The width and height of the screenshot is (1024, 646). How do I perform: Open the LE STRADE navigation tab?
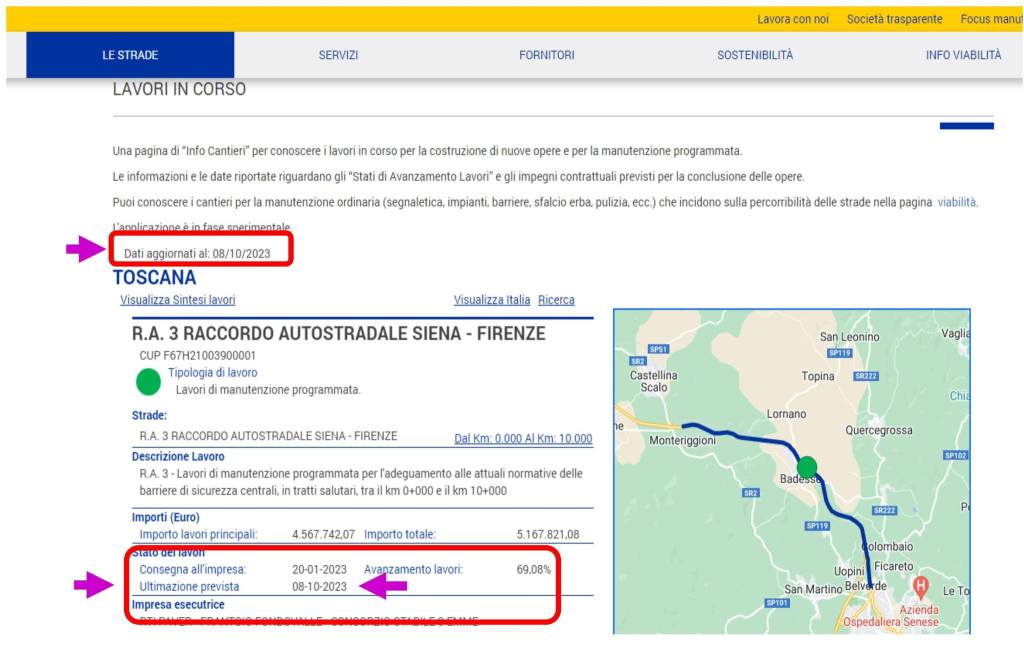(130, 55)
